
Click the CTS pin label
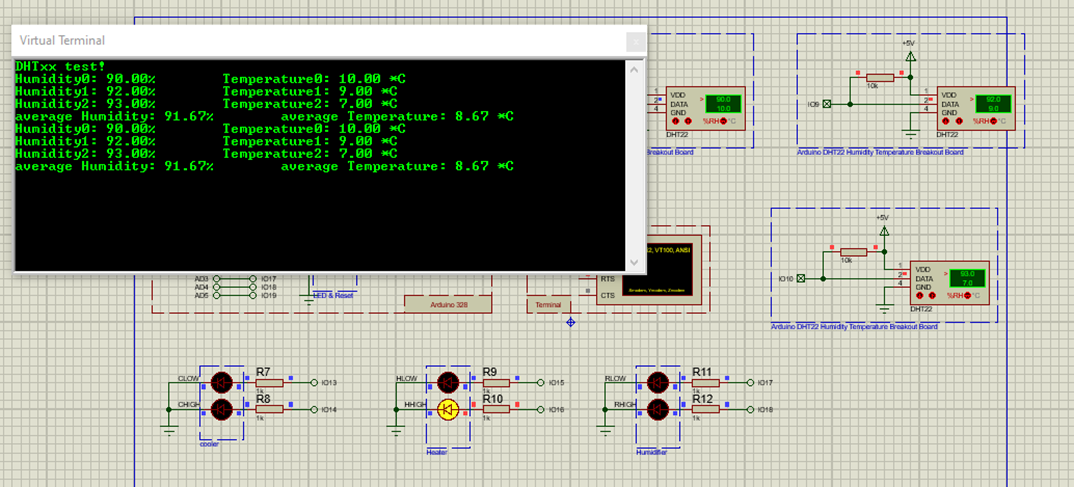click(x=607, y=295)
